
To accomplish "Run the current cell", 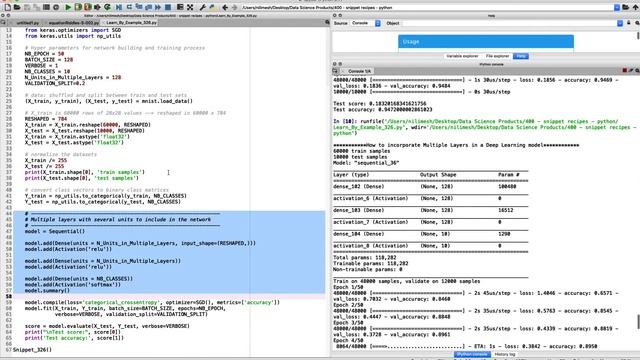I will pyautogui.click(x=78, y=7).
